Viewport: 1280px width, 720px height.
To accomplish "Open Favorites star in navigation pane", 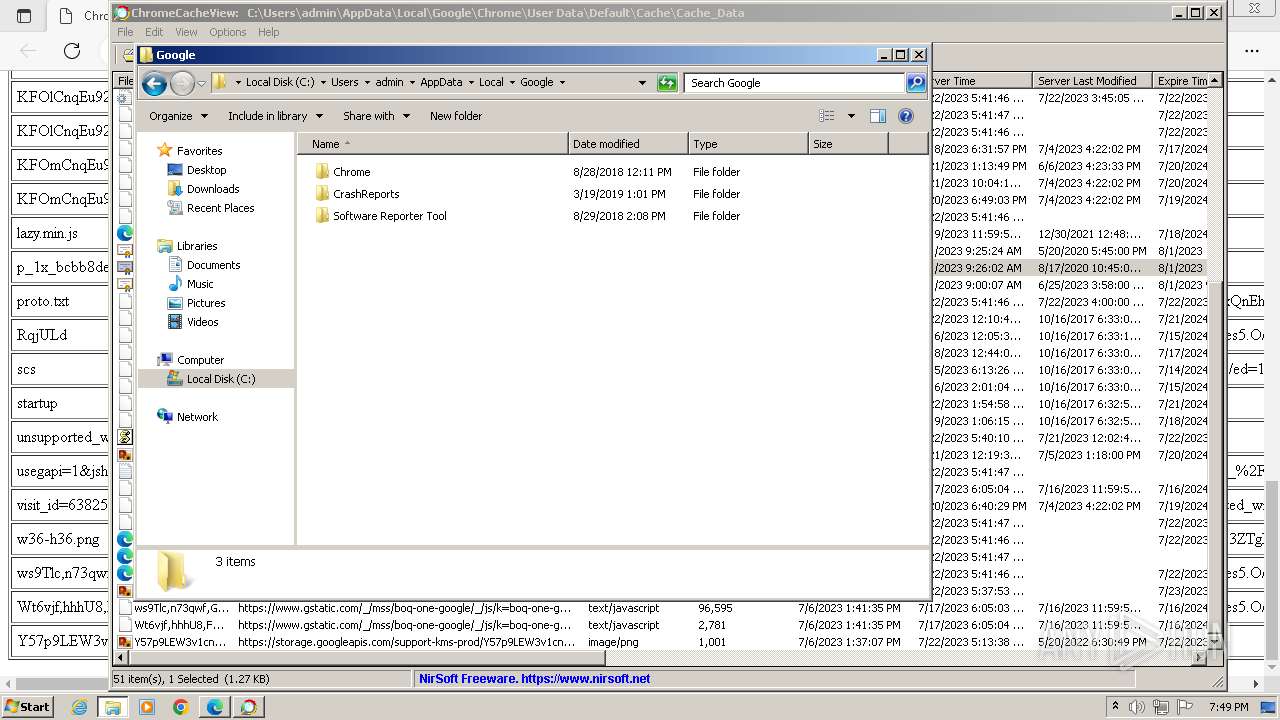I will point(165,151).
